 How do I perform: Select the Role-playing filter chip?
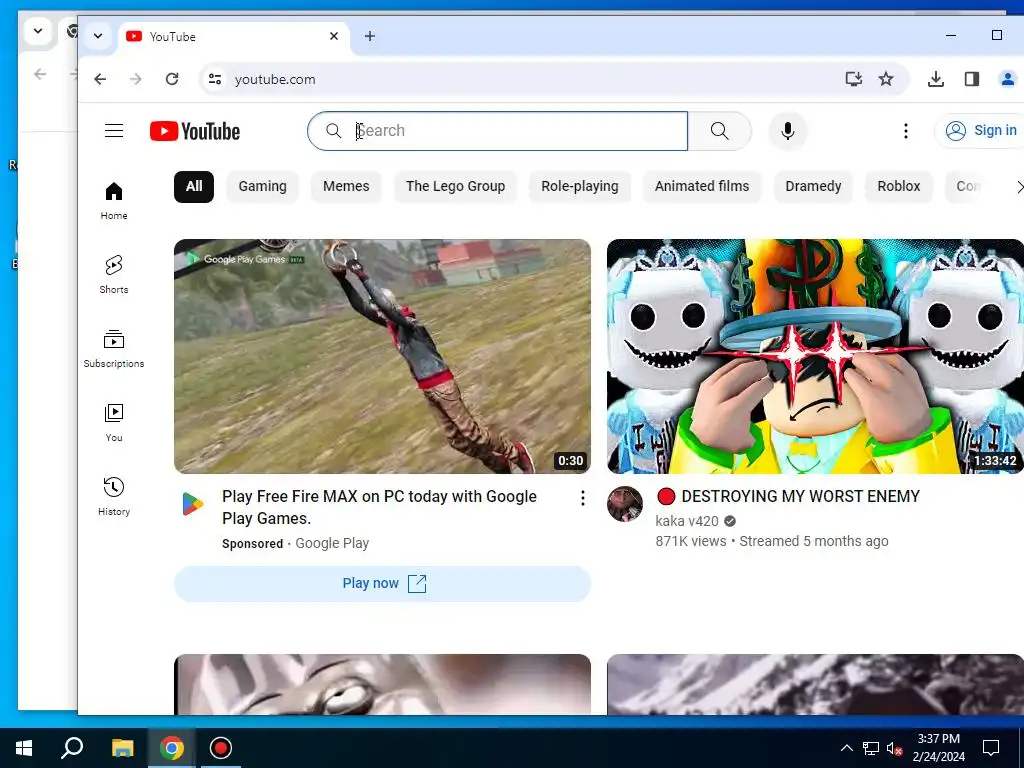(580, 186)
